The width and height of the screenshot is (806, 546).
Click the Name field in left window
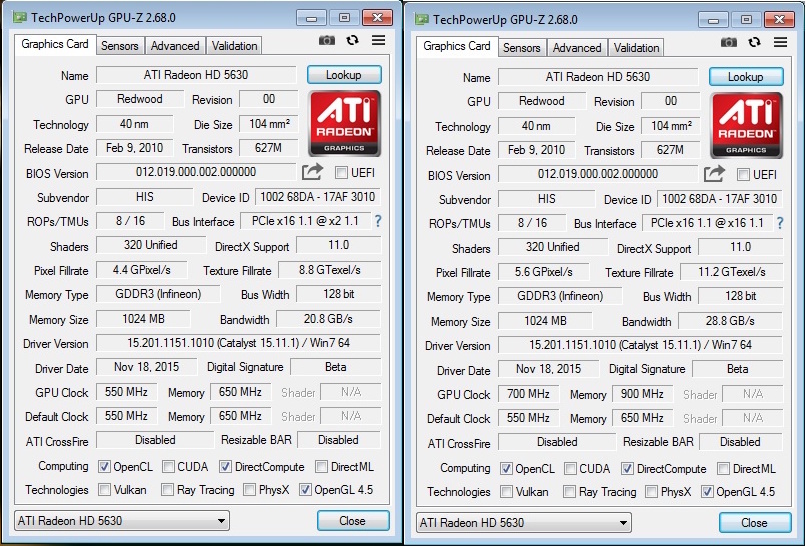tap(196, 75)
